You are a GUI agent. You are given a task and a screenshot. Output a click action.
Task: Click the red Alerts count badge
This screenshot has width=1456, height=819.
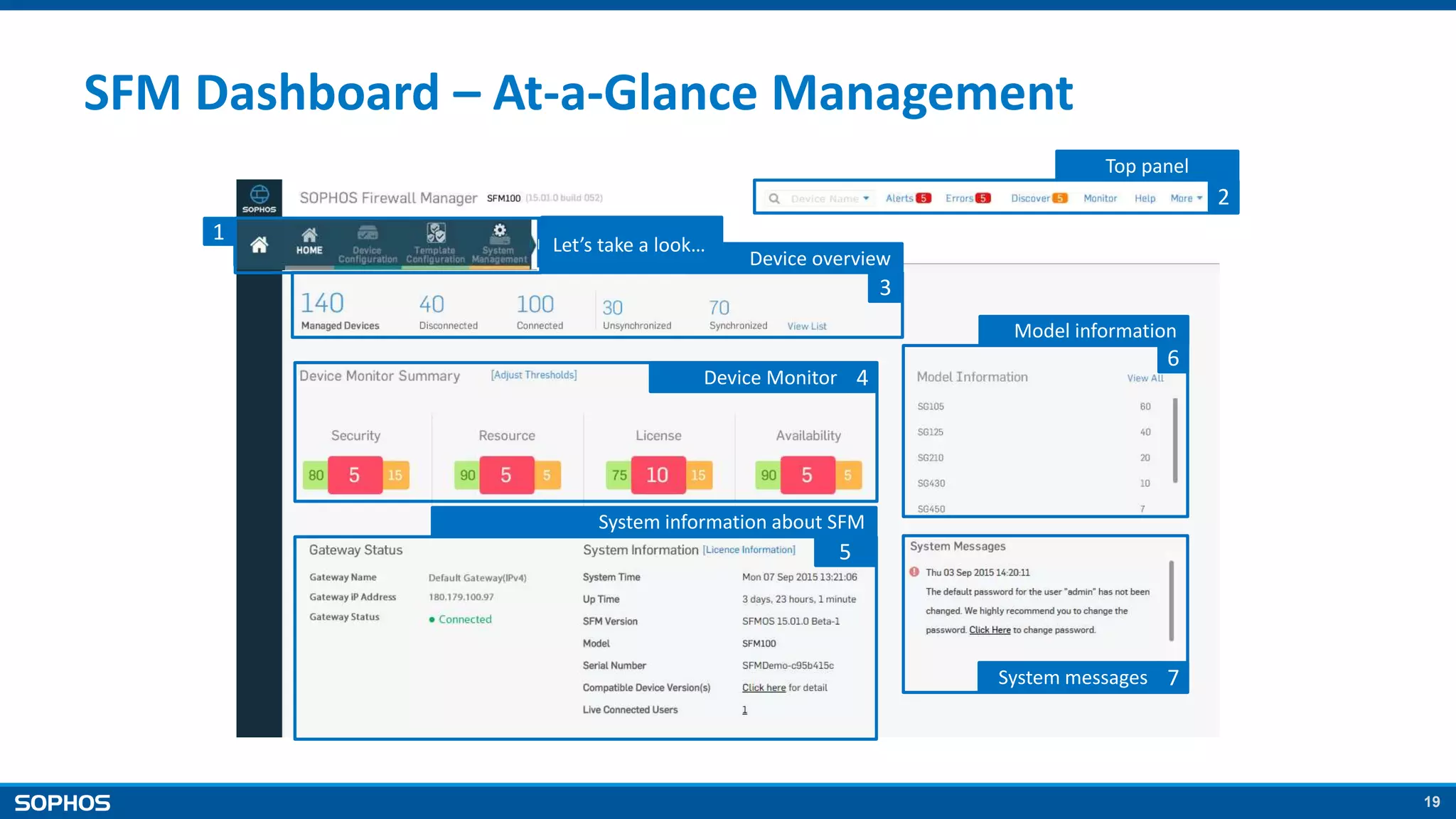click(924, 198)
